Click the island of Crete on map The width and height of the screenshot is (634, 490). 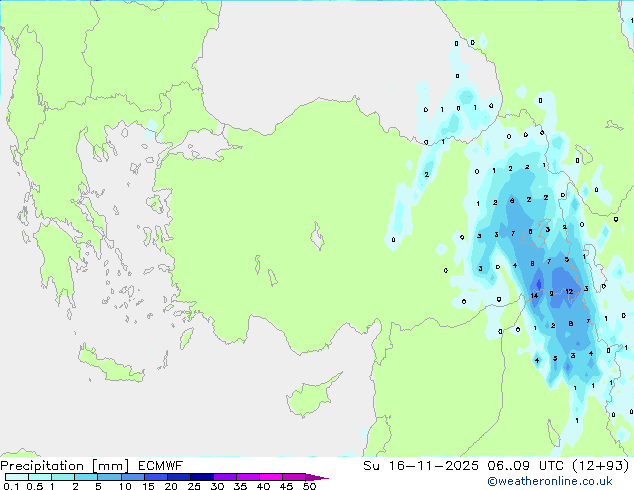click(110, 365)
